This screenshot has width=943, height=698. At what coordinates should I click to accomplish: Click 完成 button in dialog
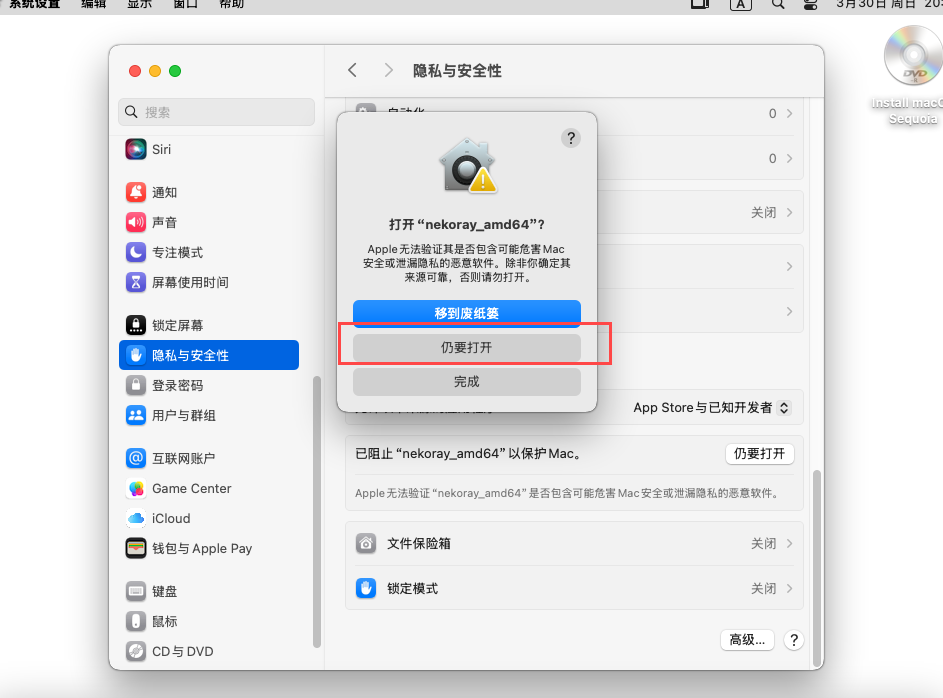[467, 382]
